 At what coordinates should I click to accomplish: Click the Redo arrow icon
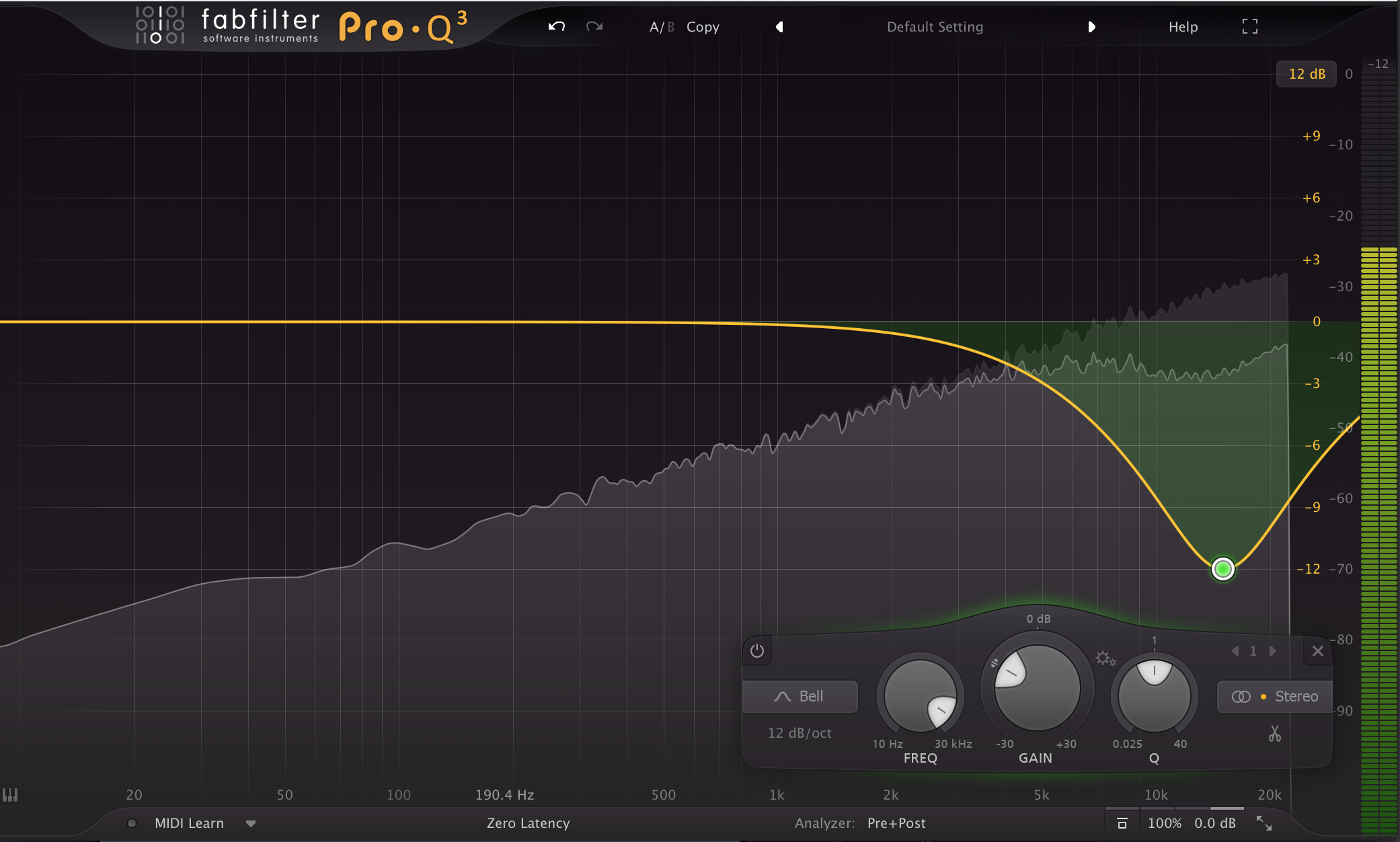pyautogui.click(x=594, y=27)
